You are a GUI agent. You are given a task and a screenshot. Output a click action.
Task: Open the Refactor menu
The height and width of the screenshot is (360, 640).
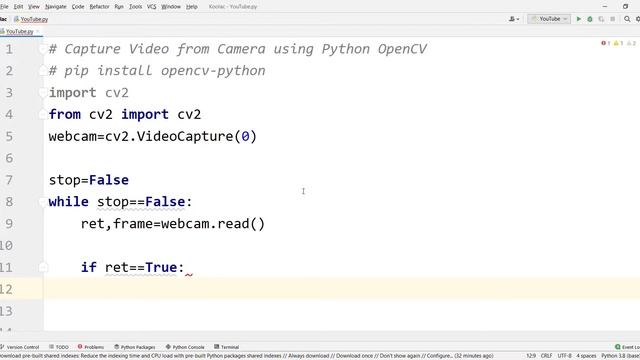click(99, 7)
